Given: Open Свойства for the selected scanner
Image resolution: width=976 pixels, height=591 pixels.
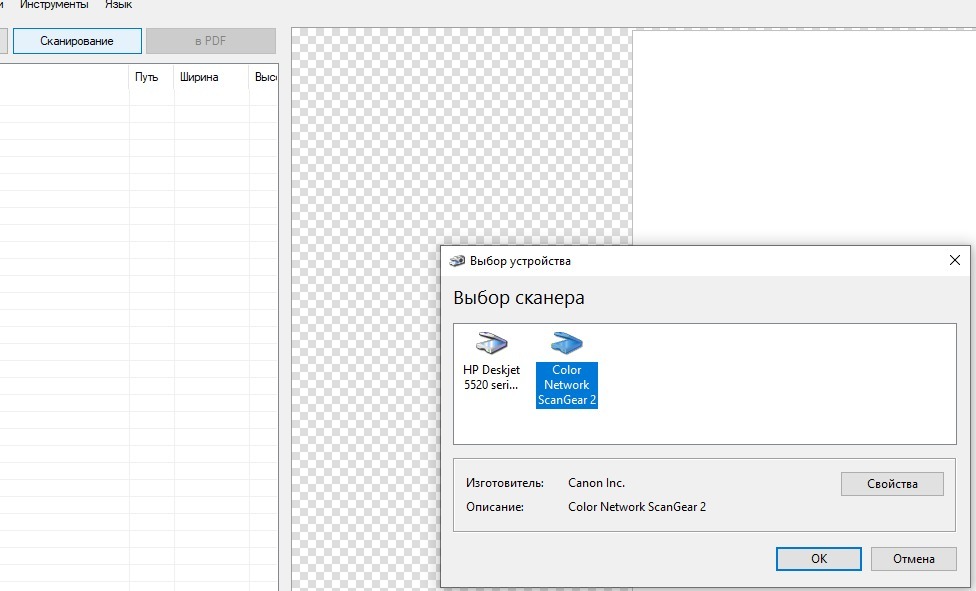Looking at the screenshot, I should tap(892, 484).
